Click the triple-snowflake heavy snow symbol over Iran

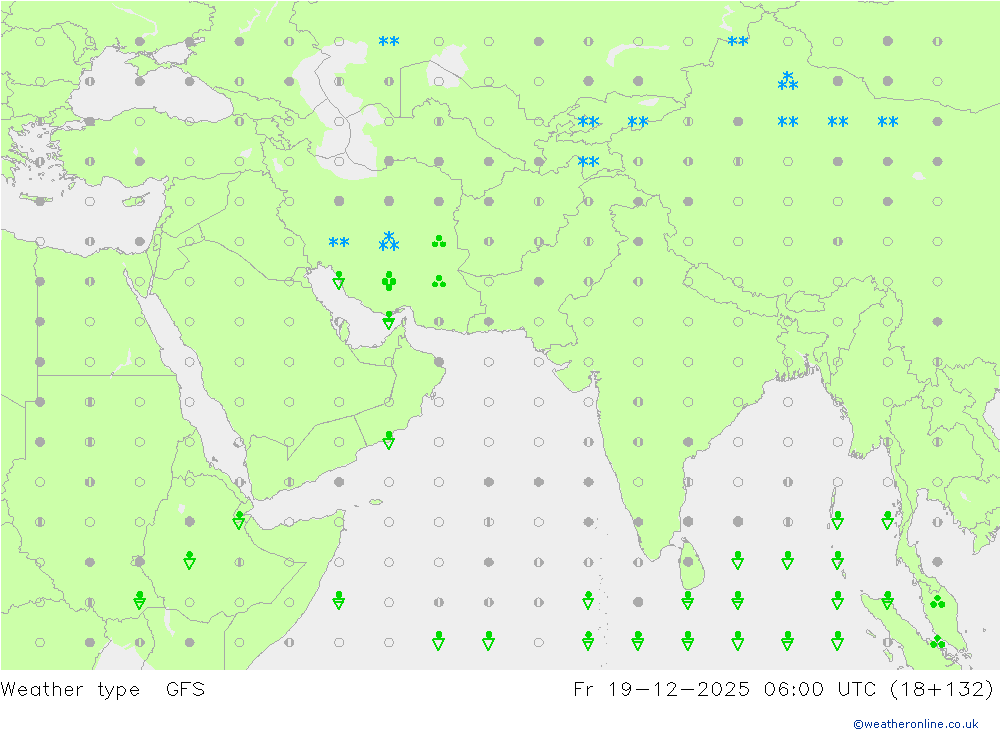pos(389,241)
